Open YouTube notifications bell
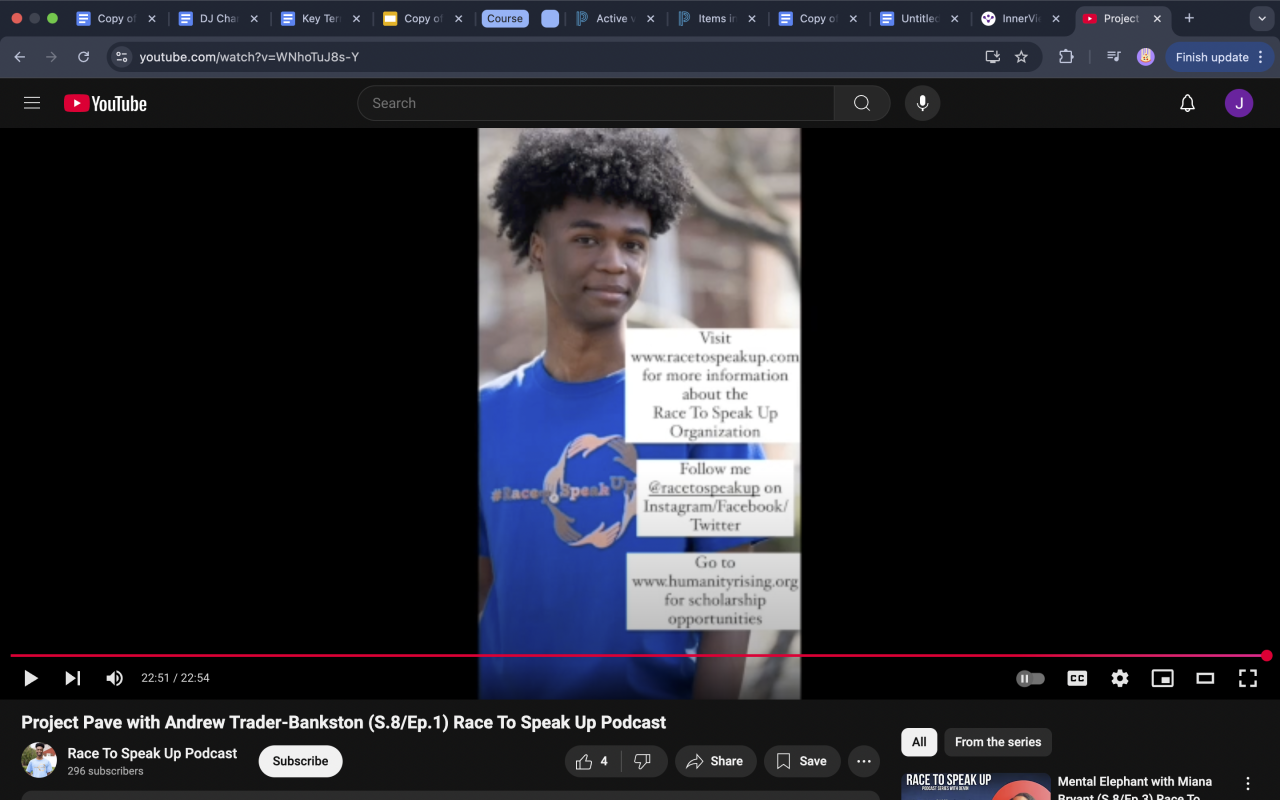Image resolution: width=1280 pixels, height=800 pixels. click(1187, 103)
